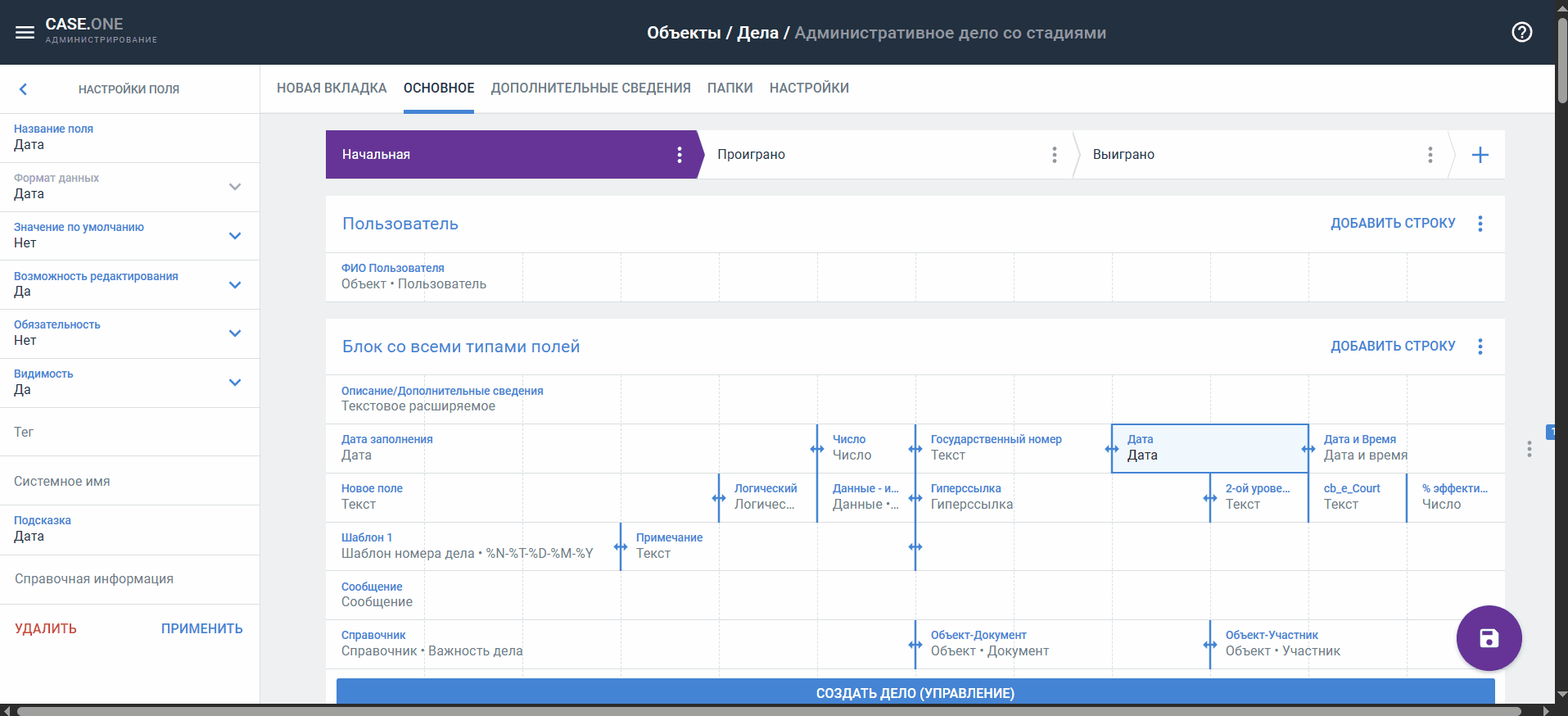
Task: Expand the Формат данных dropdown
Action: click(x=235, y=187)
